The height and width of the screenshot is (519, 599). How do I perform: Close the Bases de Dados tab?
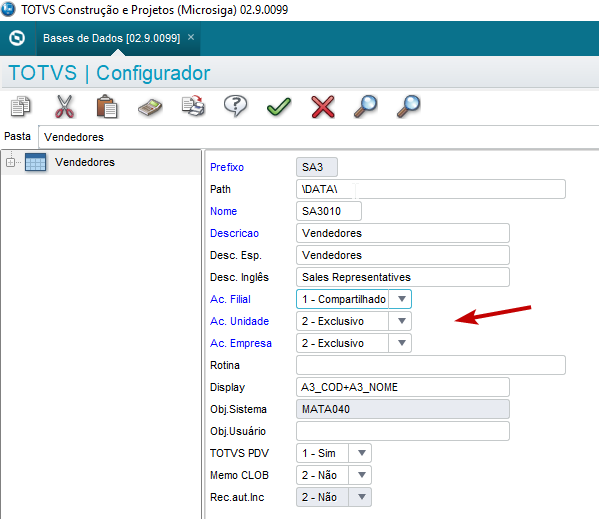pyautogui.click(x=191, y=37)
